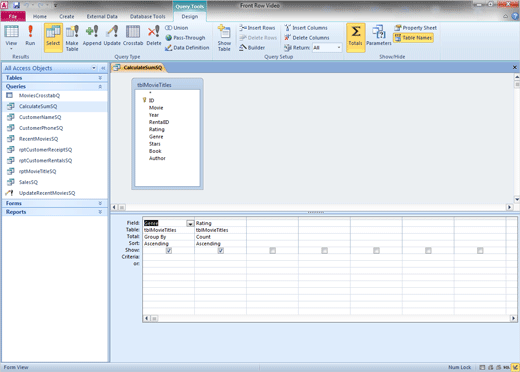This screenshot has width=520, height=372.
Task: Toggle Show checkbox in fourth grid column
Action: click(324, 250)
